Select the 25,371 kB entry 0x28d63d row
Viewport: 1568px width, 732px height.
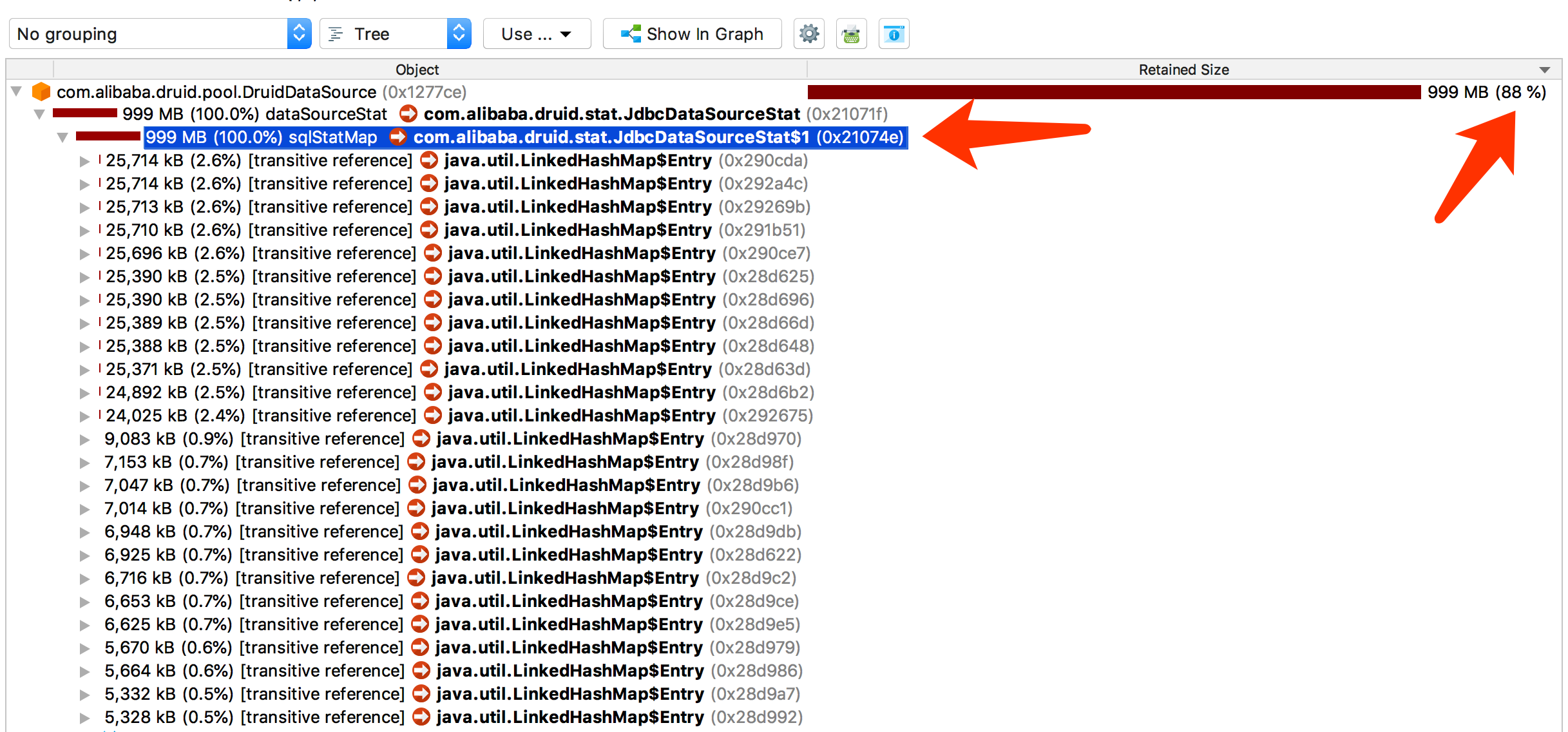pos(784,369)
